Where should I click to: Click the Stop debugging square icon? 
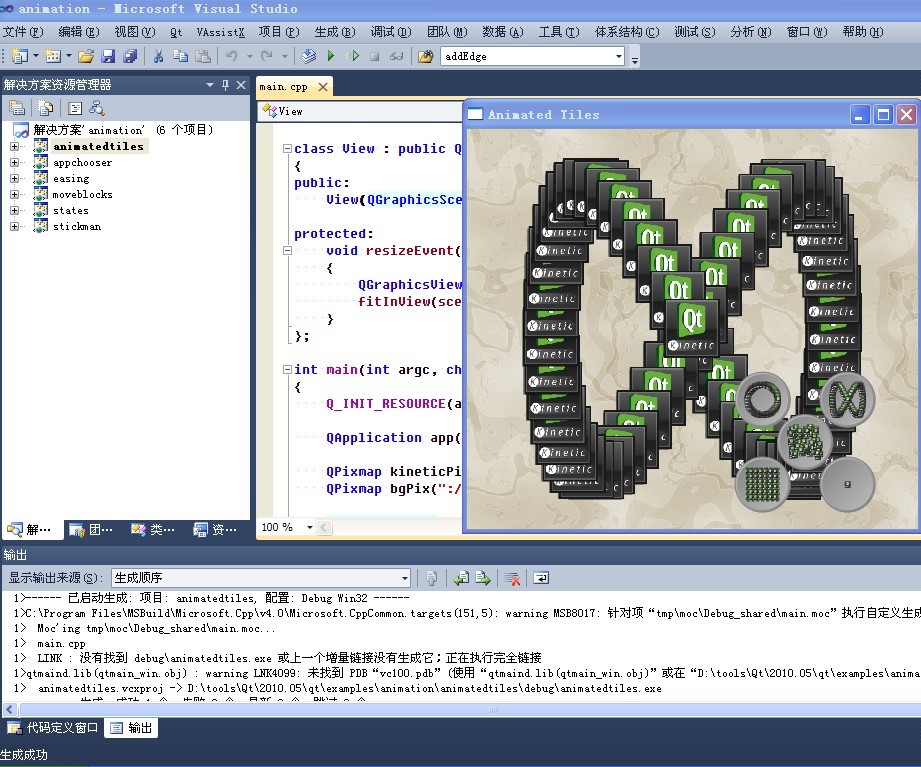(x=374, y=56)
